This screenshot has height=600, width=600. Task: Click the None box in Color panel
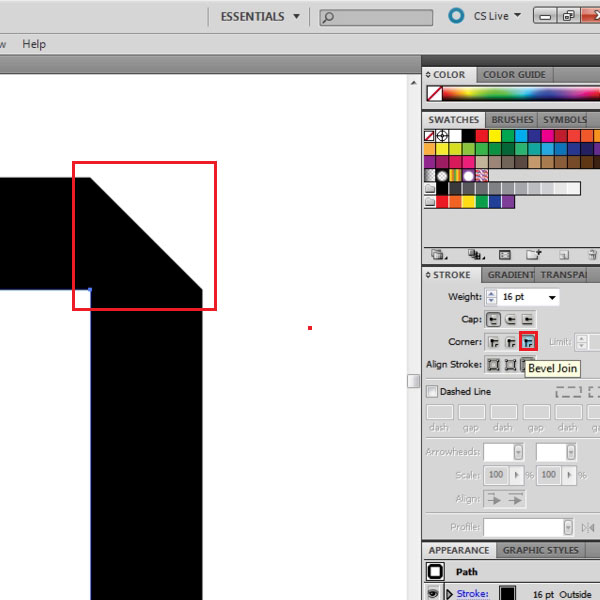(435, 93)
